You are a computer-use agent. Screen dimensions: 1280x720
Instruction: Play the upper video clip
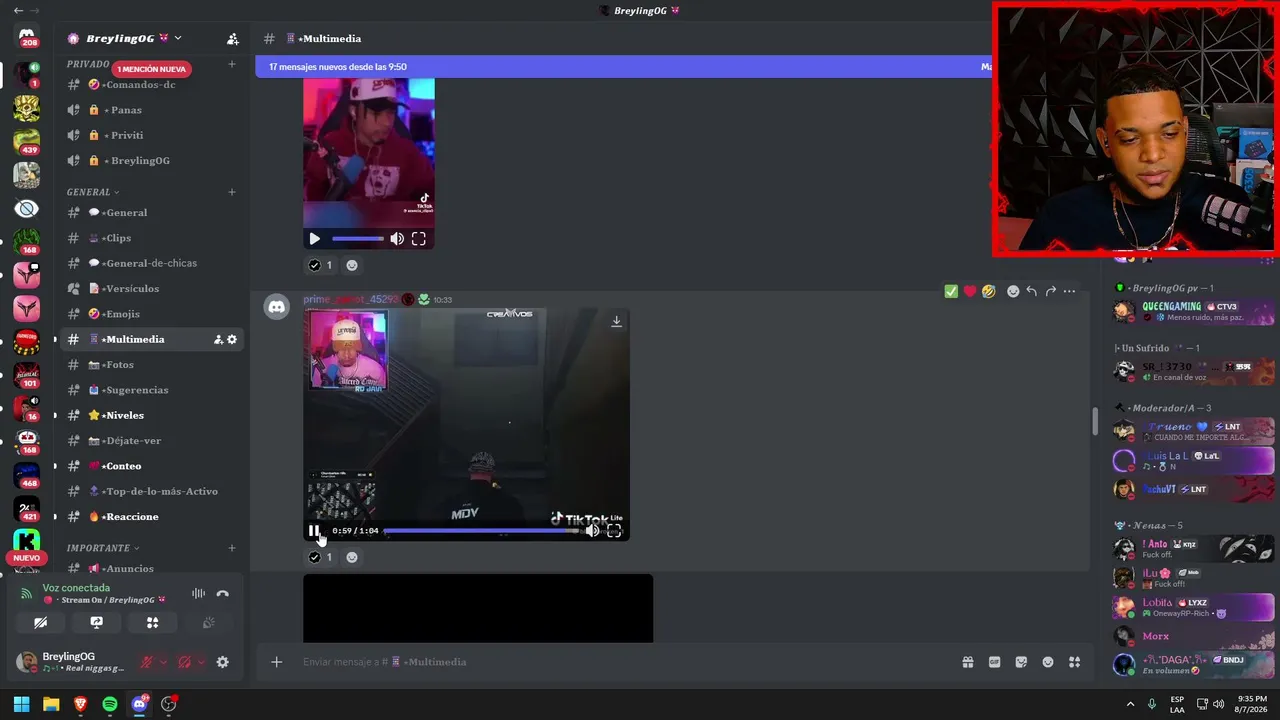pos(315,239)
